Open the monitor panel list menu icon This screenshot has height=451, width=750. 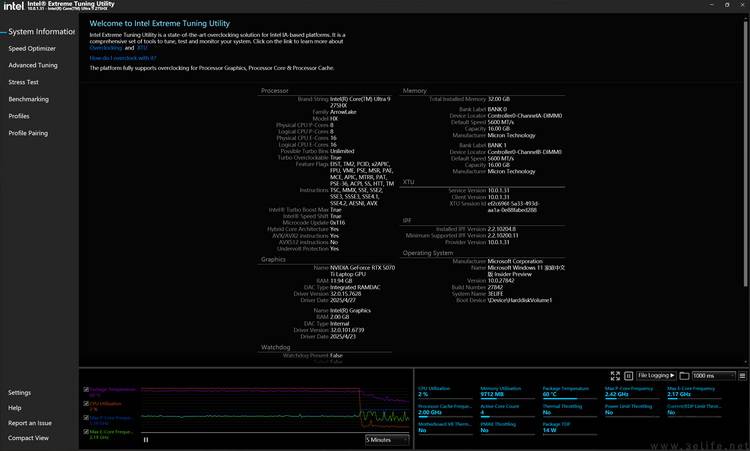pyautogui.click(x=742, y=376)
